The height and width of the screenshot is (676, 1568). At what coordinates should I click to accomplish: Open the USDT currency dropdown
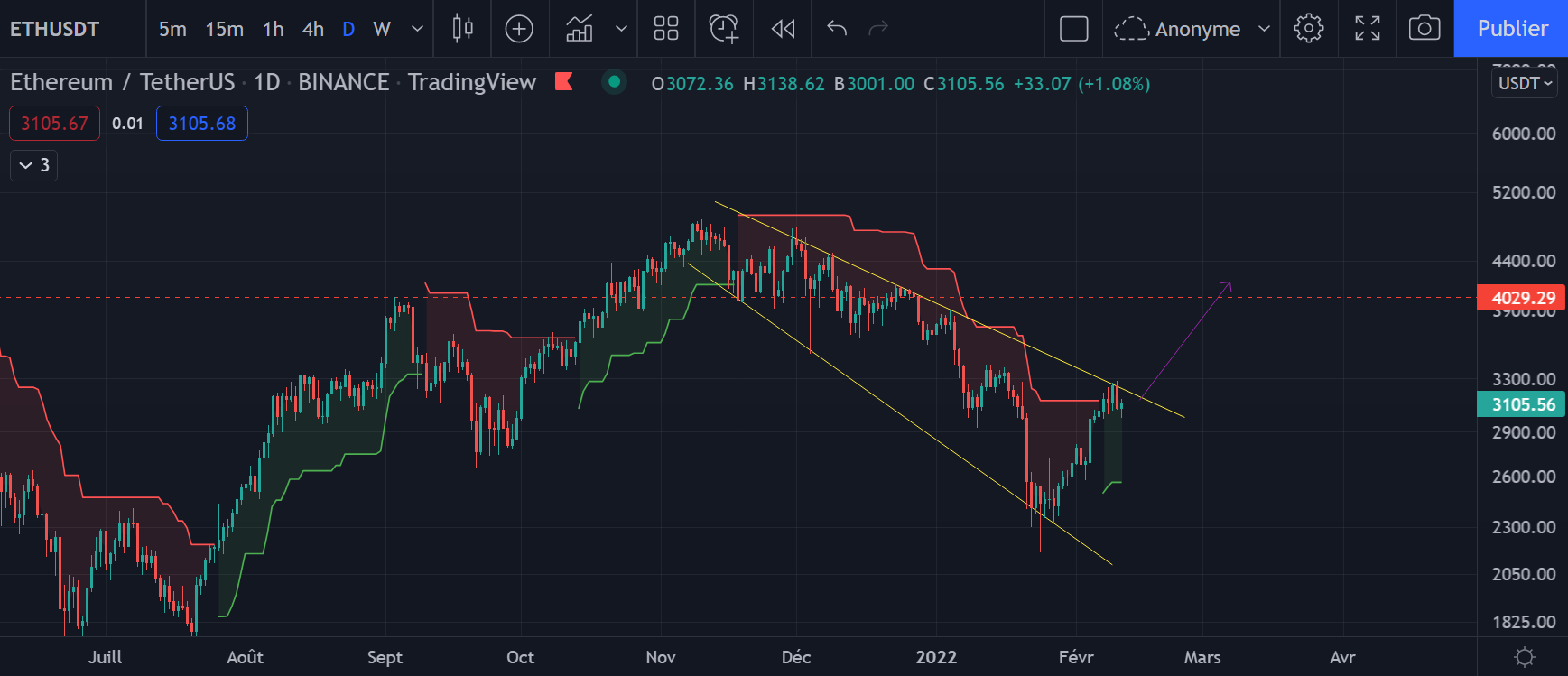tap(1524, 83)
